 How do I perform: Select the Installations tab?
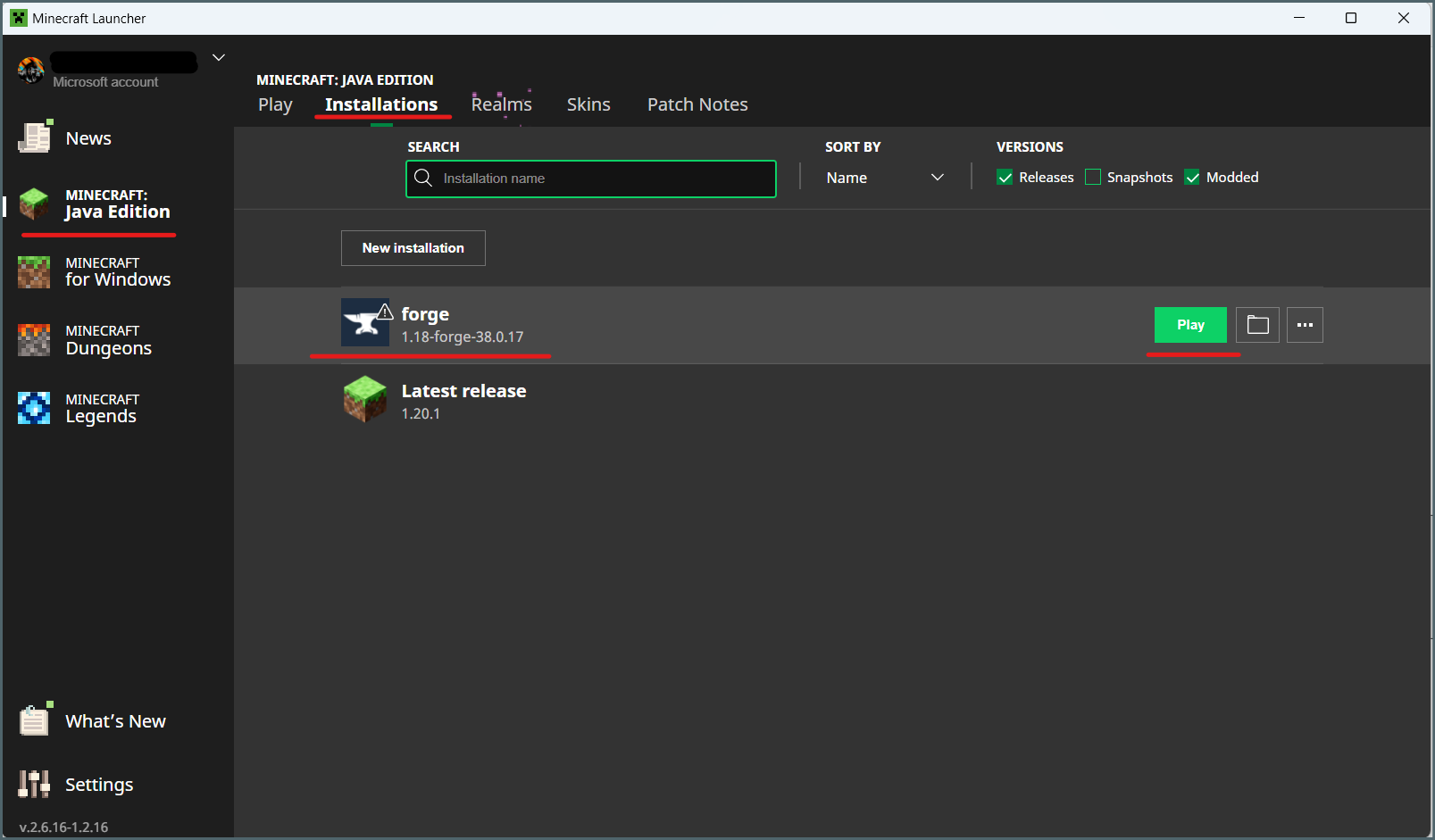tap(381, 104)
